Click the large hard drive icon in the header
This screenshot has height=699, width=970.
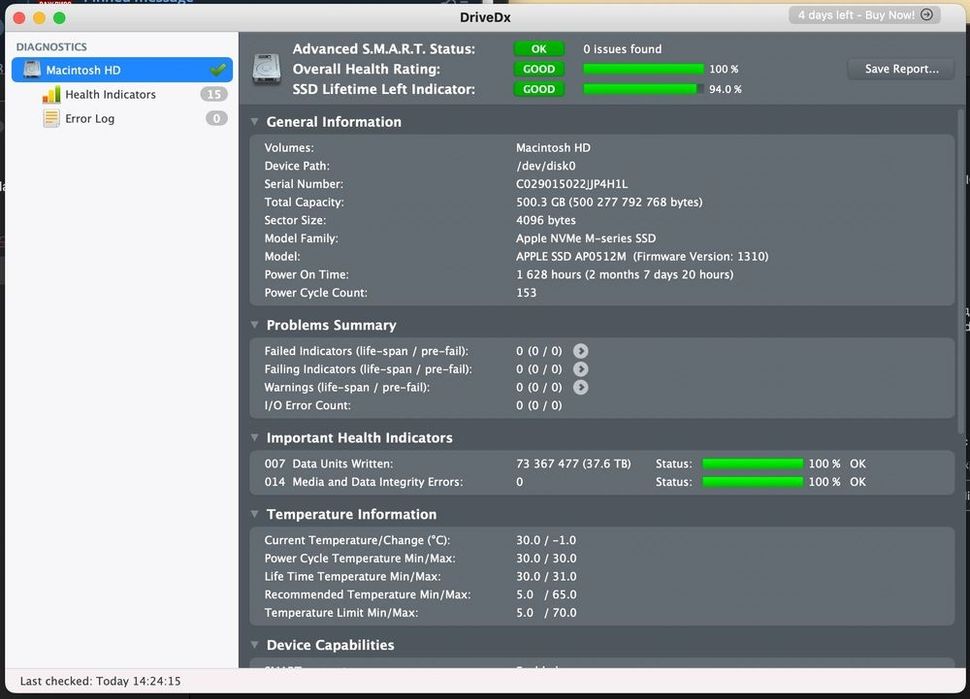click(267, 69)
